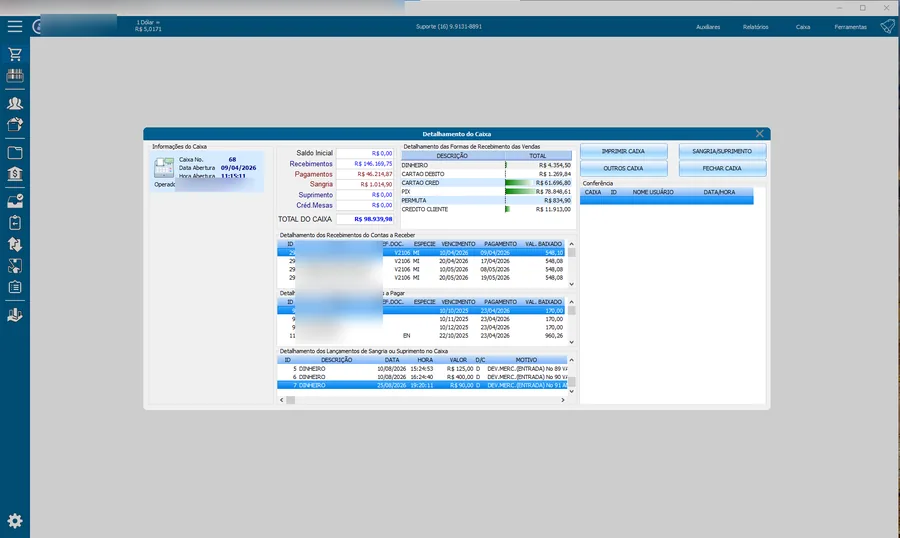
Task: Click the OUTROS CAIXA button
Action: click(x=623, y=168)
